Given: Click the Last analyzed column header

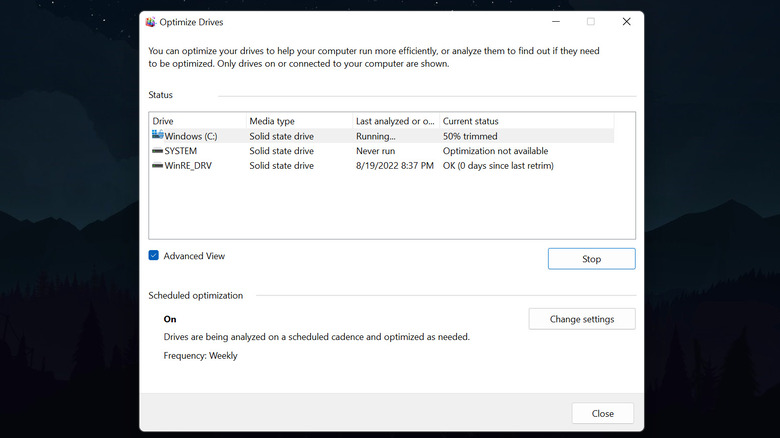Looking at the screenshot, I should [x=394, y=121].
